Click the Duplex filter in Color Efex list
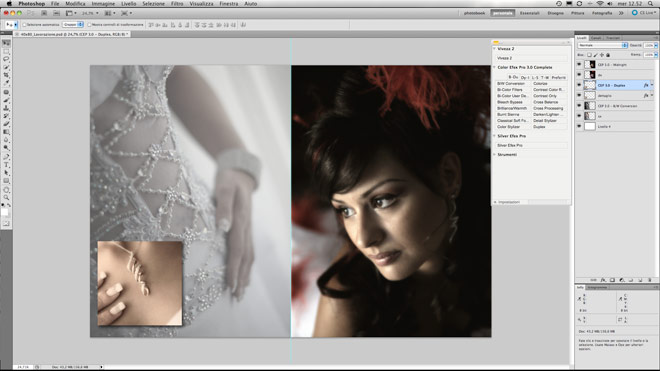The width and height of the screenshot is (660, 371). (x=539, y=127)
